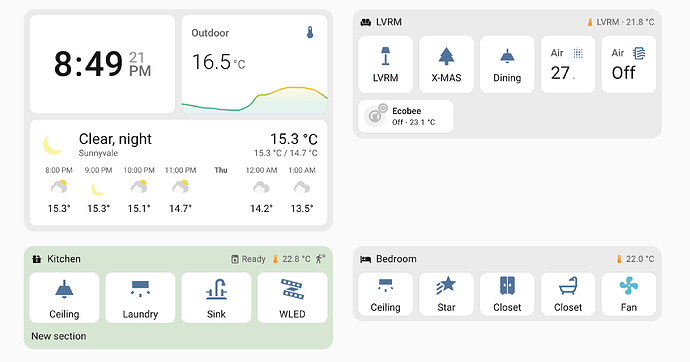
Task: Click the Ecobee thermostat icon
Action: [x=375, y=116]
